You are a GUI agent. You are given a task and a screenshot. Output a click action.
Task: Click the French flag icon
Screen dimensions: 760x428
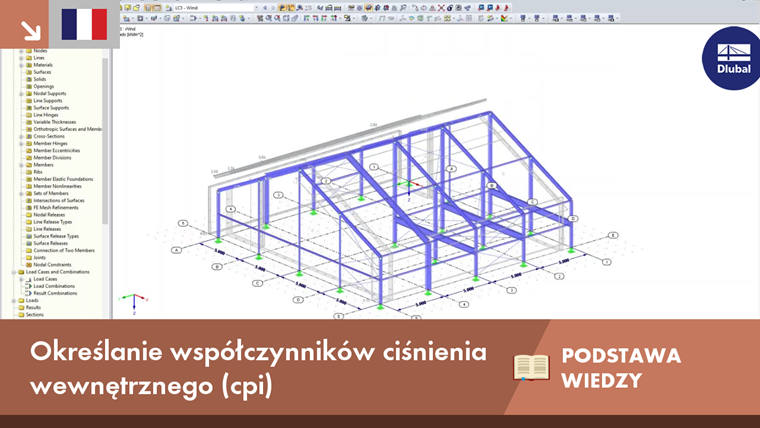[x=84, y=24]
